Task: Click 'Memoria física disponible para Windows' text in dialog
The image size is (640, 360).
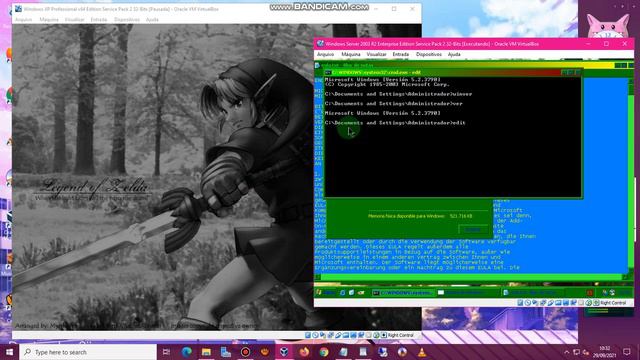Action: coord(406,216)
